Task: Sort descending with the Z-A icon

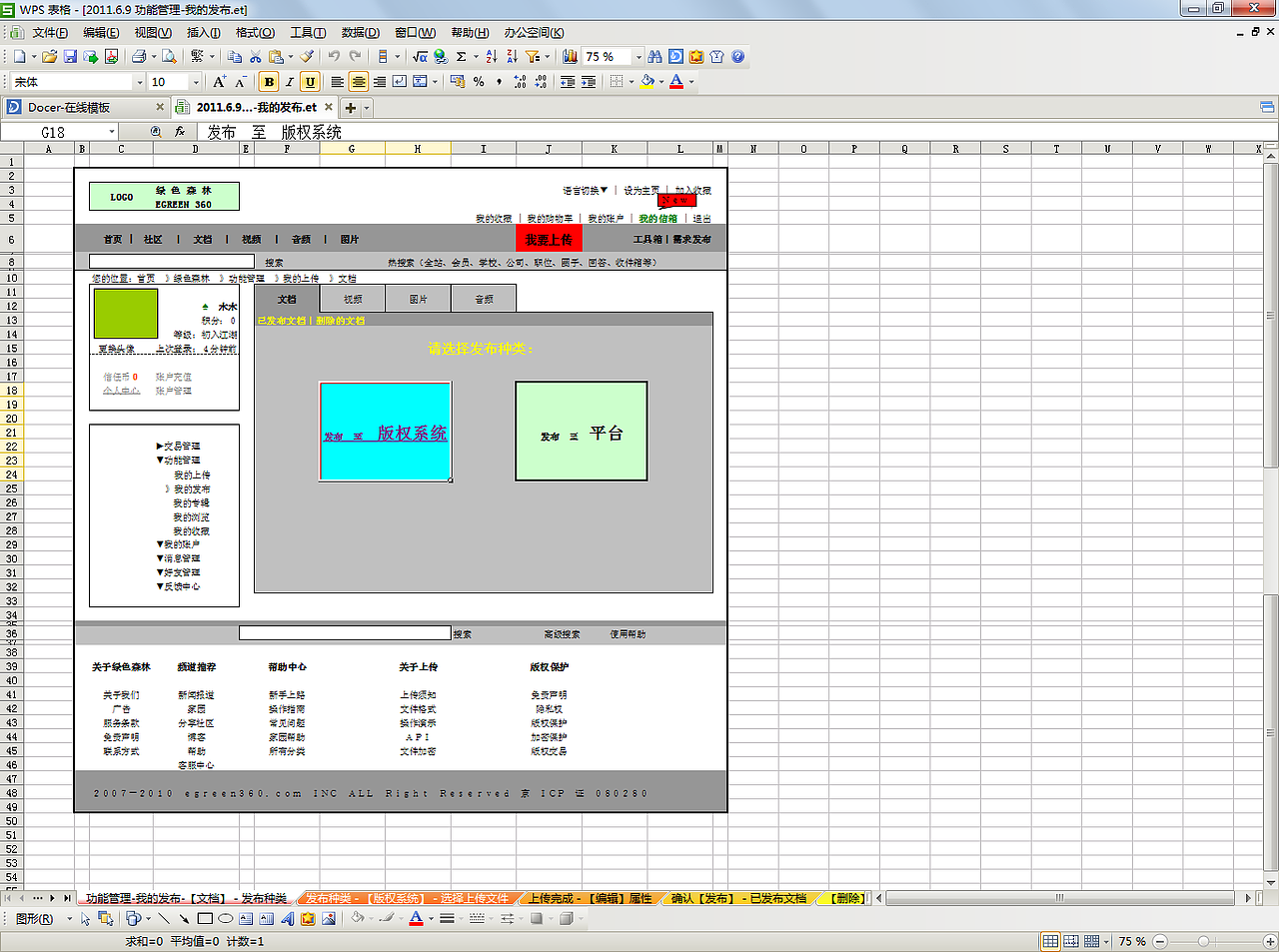Action: pos(513,57)
